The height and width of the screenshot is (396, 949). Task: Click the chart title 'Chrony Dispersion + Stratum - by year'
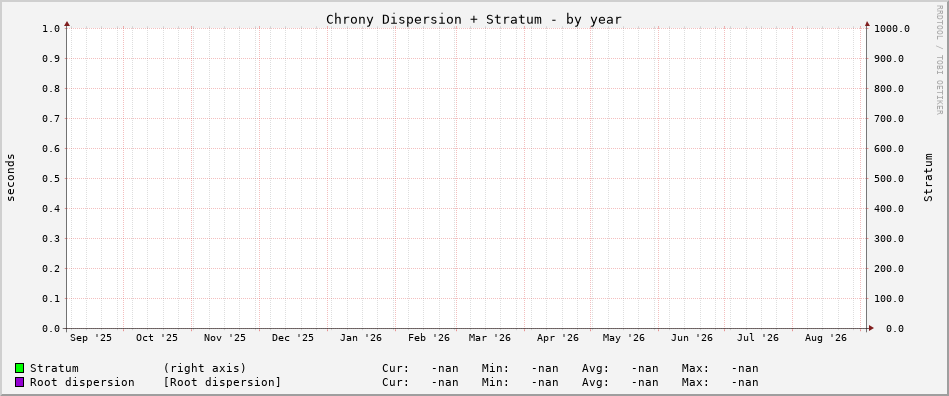[474, 19]
